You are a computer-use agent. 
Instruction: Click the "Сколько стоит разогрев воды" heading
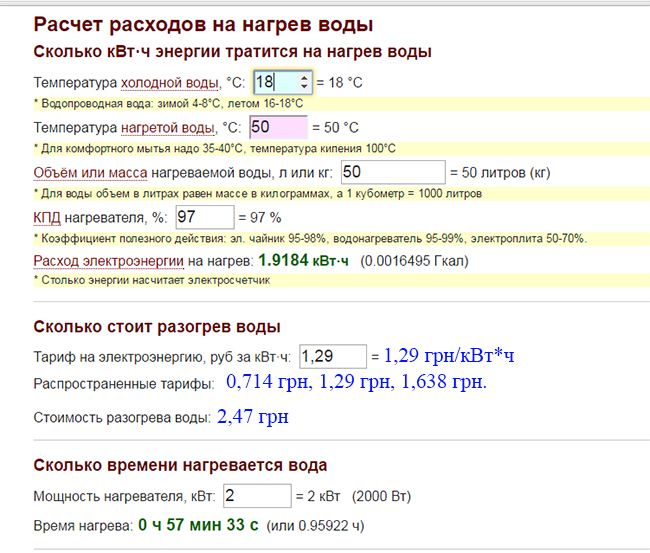point(157,327)
